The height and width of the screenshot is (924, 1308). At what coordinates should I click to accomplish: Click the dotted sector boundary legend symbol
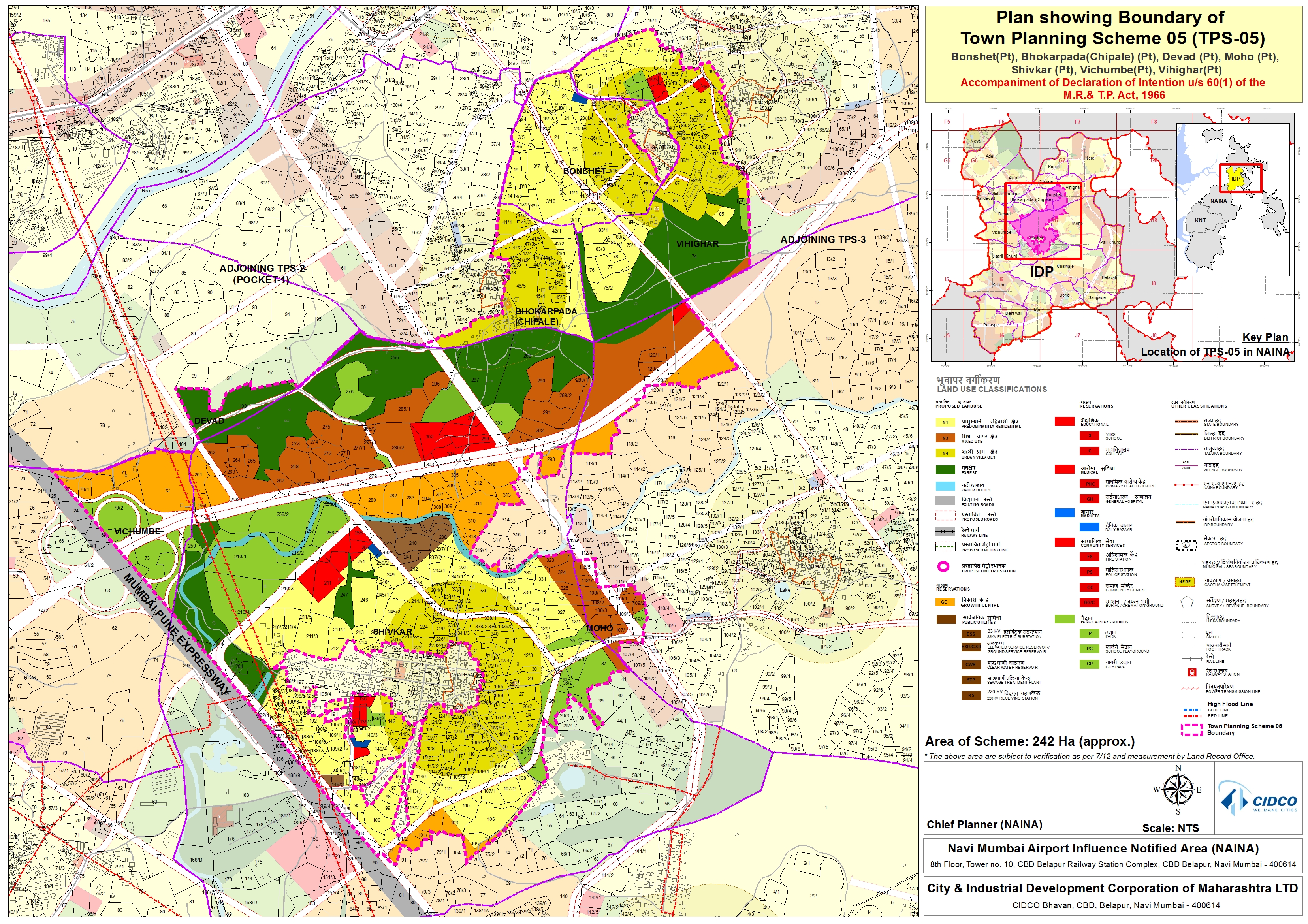tap(1187, 545)
